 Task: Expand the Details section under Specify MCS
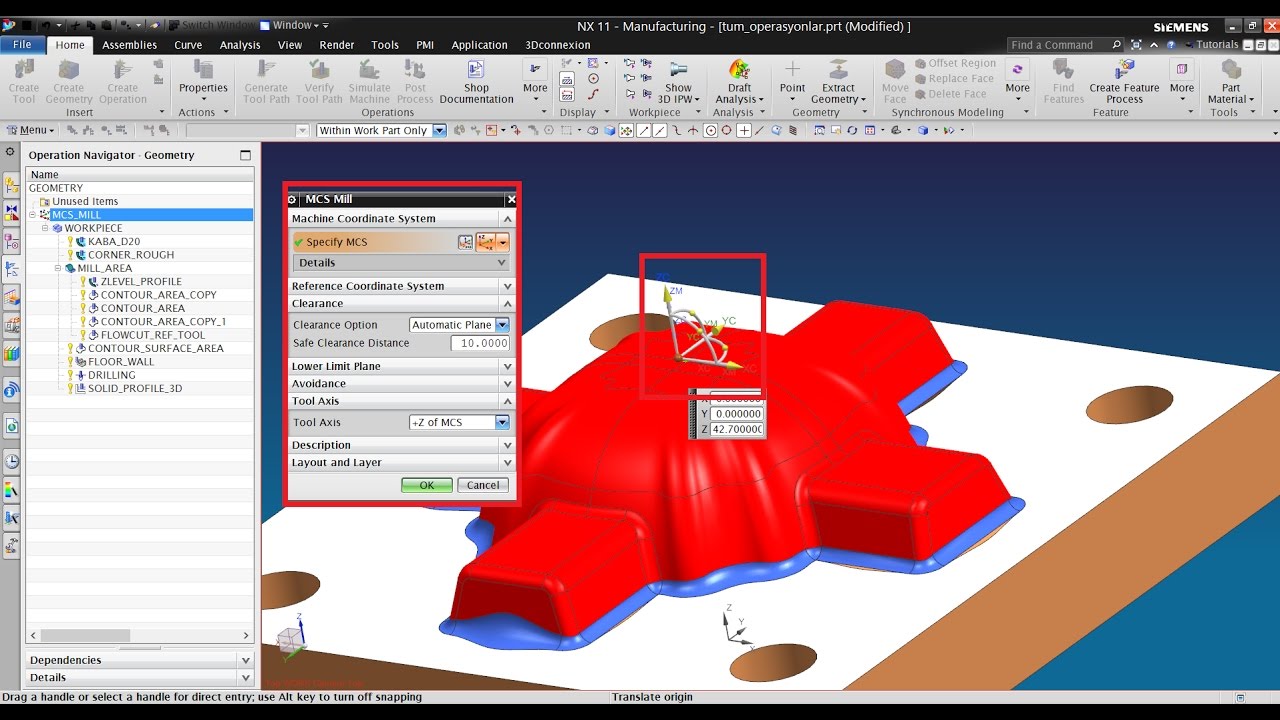(x=402, y=263)
